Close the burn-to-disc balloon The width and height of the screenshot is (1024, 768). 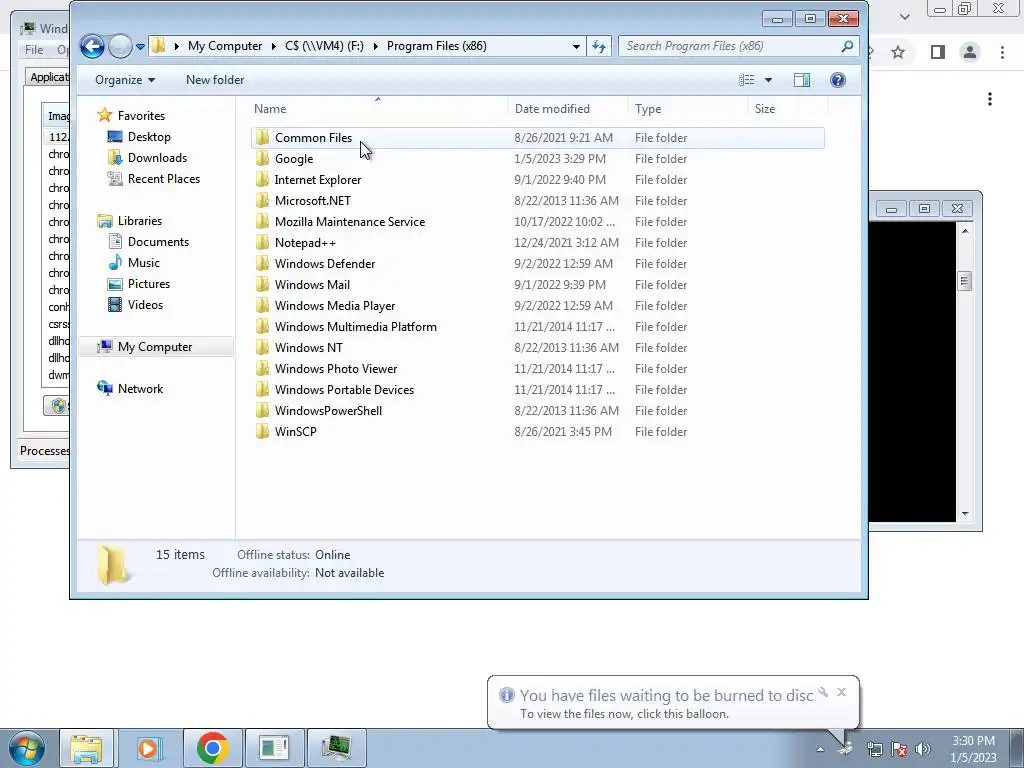[x=841, y=692]
